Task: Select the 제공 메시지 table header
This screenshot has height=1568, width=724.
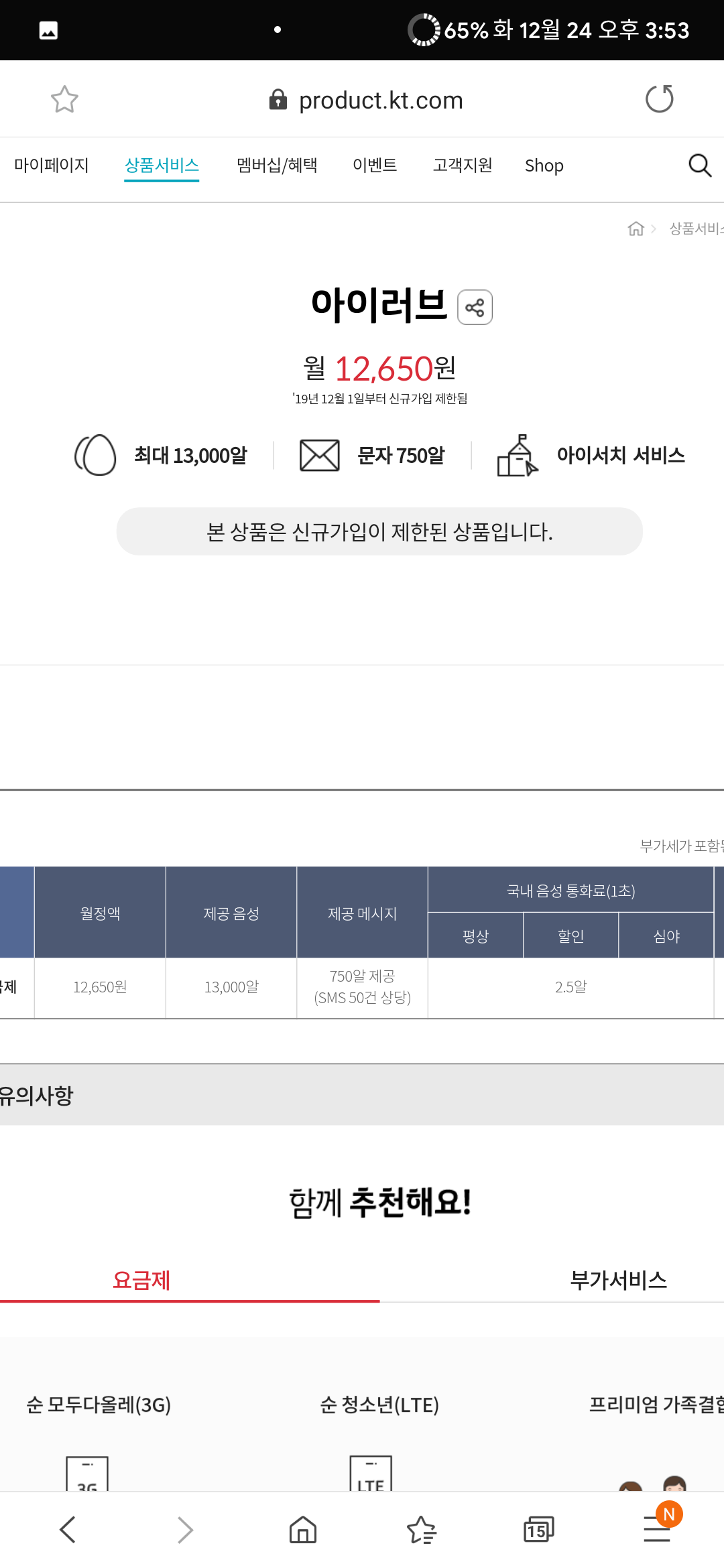Action: [362, 913]
